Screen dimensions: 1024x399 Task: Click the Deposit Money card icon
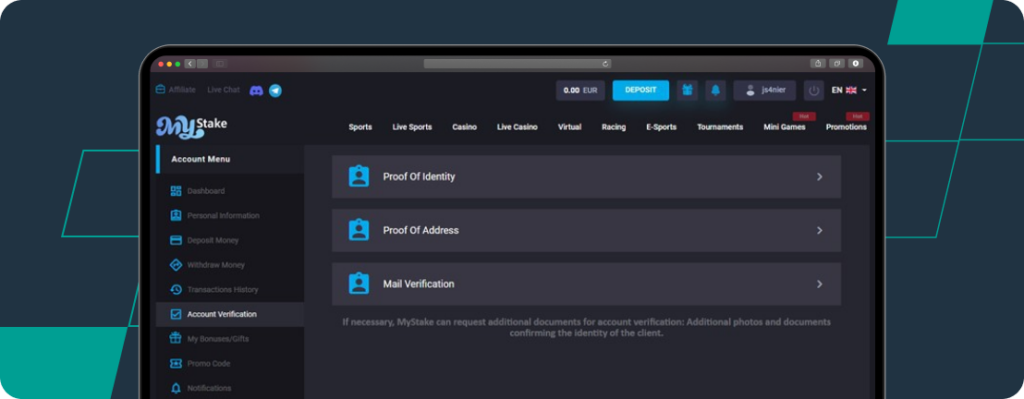pos(176,240)
